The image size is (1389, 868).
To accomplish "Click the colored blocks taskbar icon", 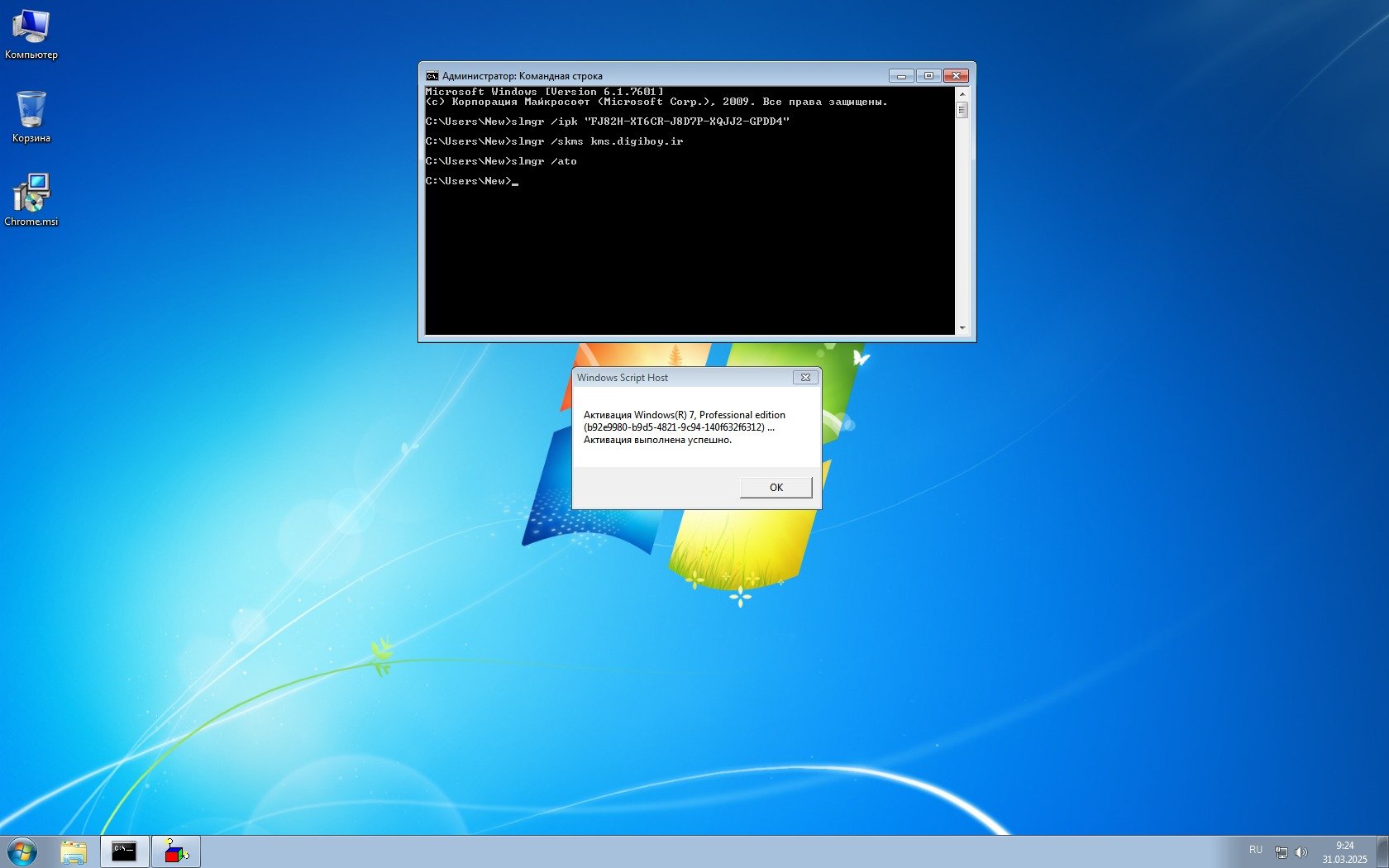I will [176, 851].
